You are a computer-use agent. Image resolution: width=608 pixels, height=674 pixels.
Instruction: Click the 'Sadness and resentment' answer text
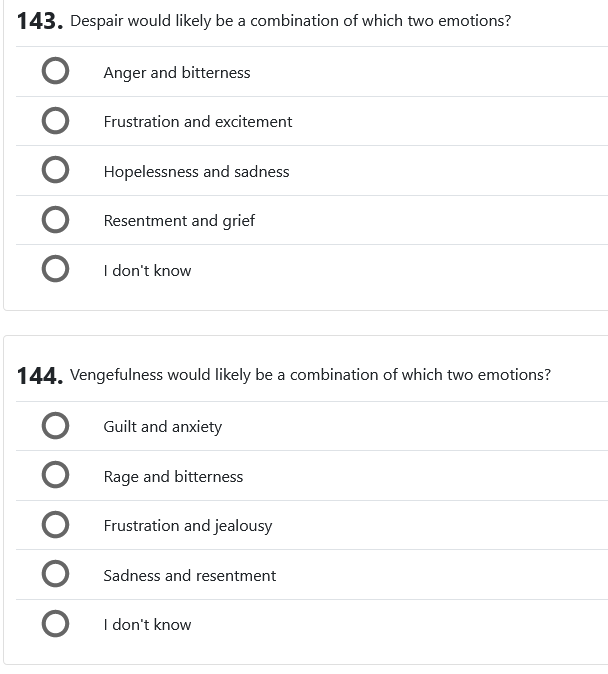point(190,576)
